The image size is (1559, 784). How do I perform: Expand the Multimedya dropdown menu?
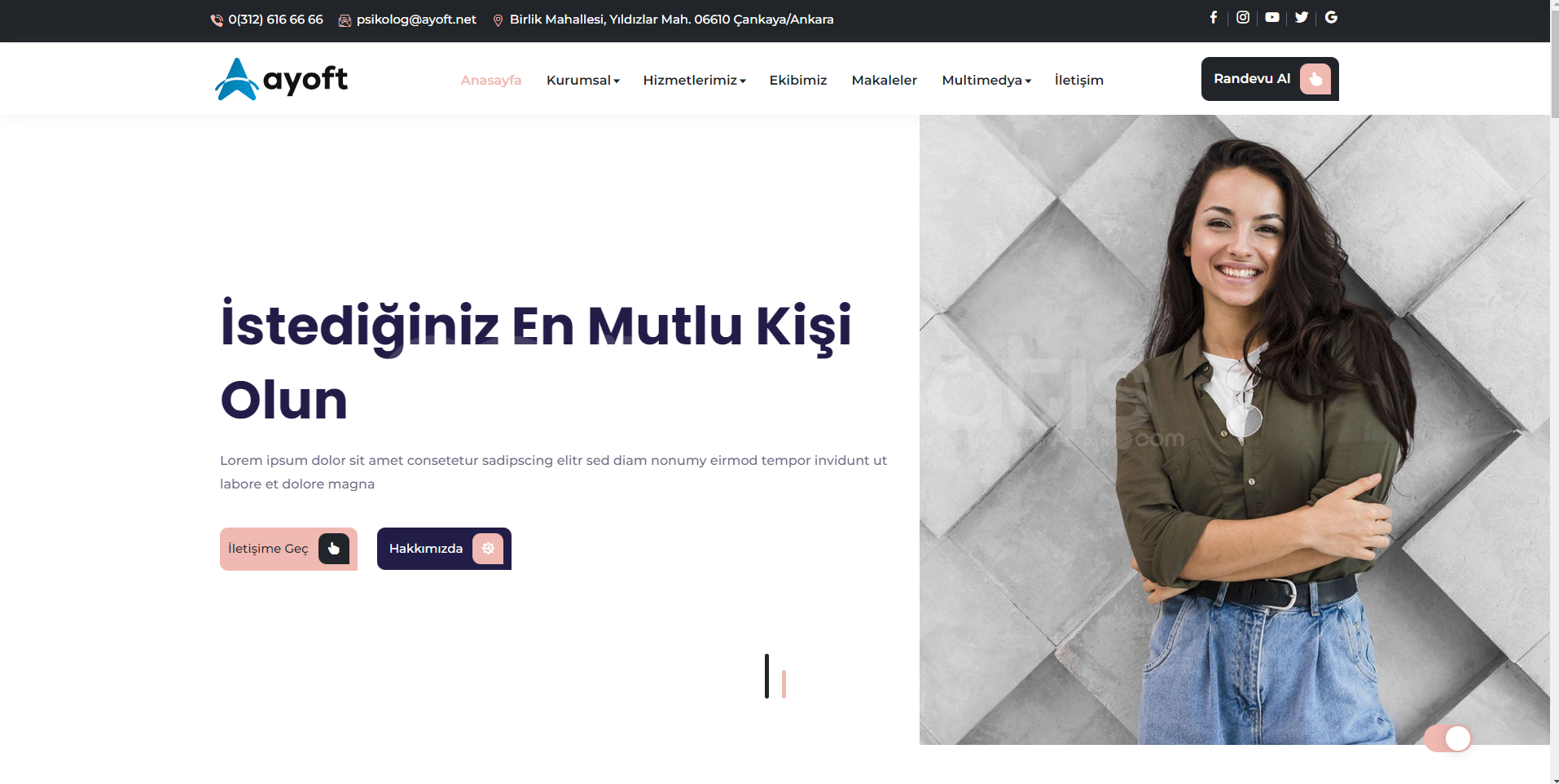coord(986,80)
